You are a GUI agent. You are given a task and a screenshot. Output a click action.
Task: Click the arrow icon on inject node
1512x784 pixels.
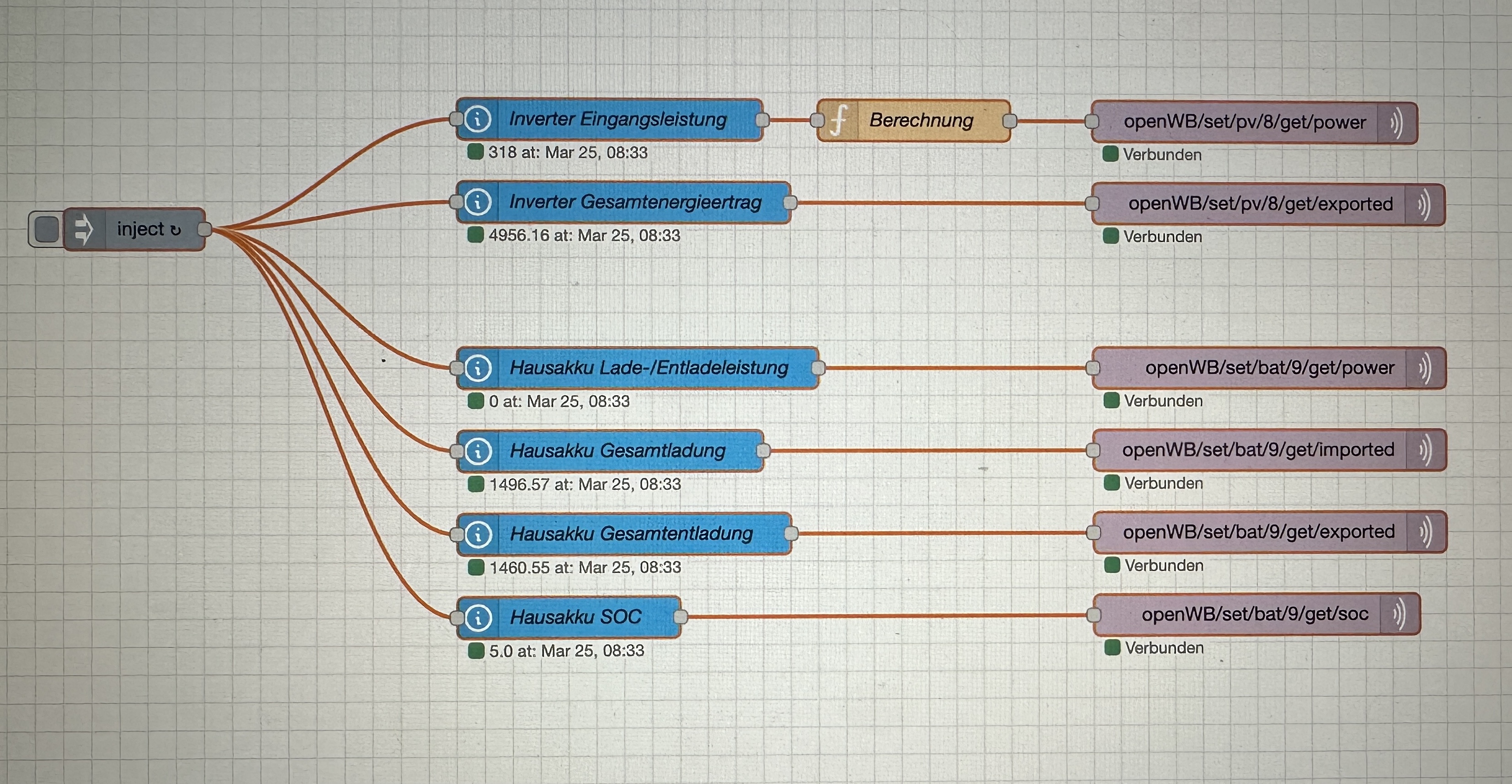point(84,229)
